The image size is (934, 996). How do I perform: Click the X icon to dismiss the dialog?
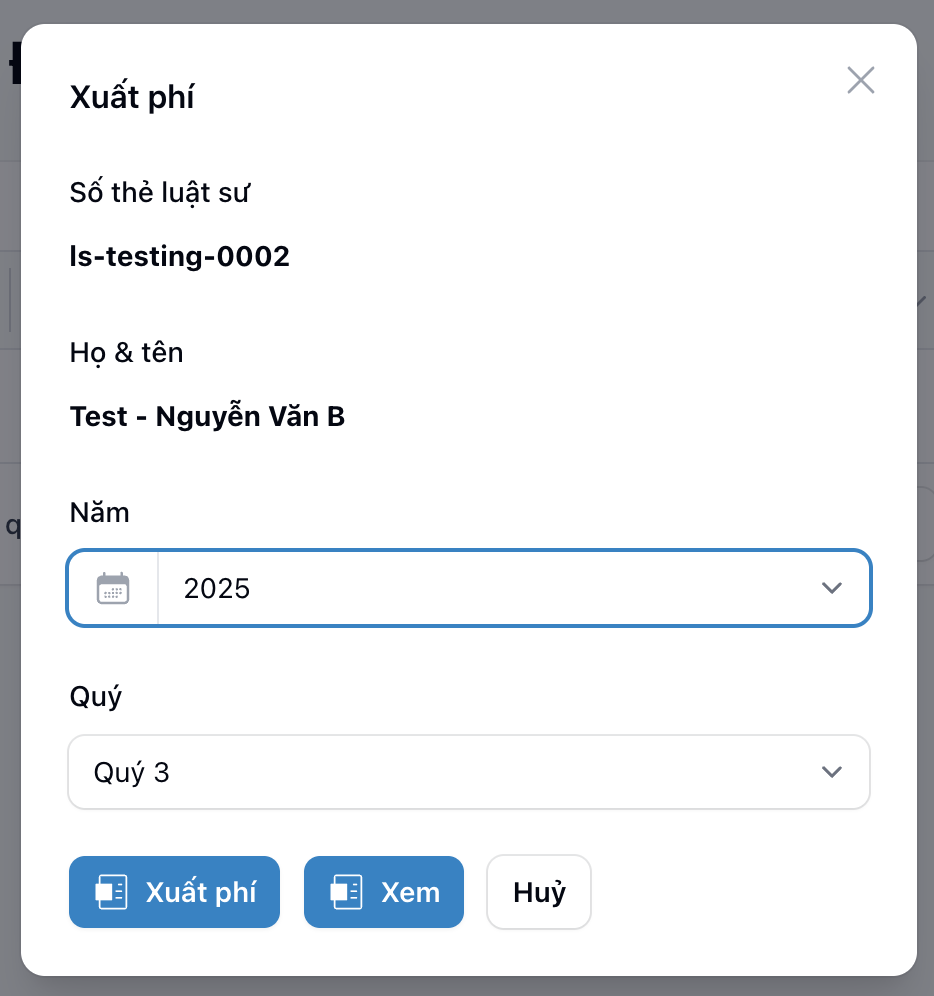tap(860, 80)
